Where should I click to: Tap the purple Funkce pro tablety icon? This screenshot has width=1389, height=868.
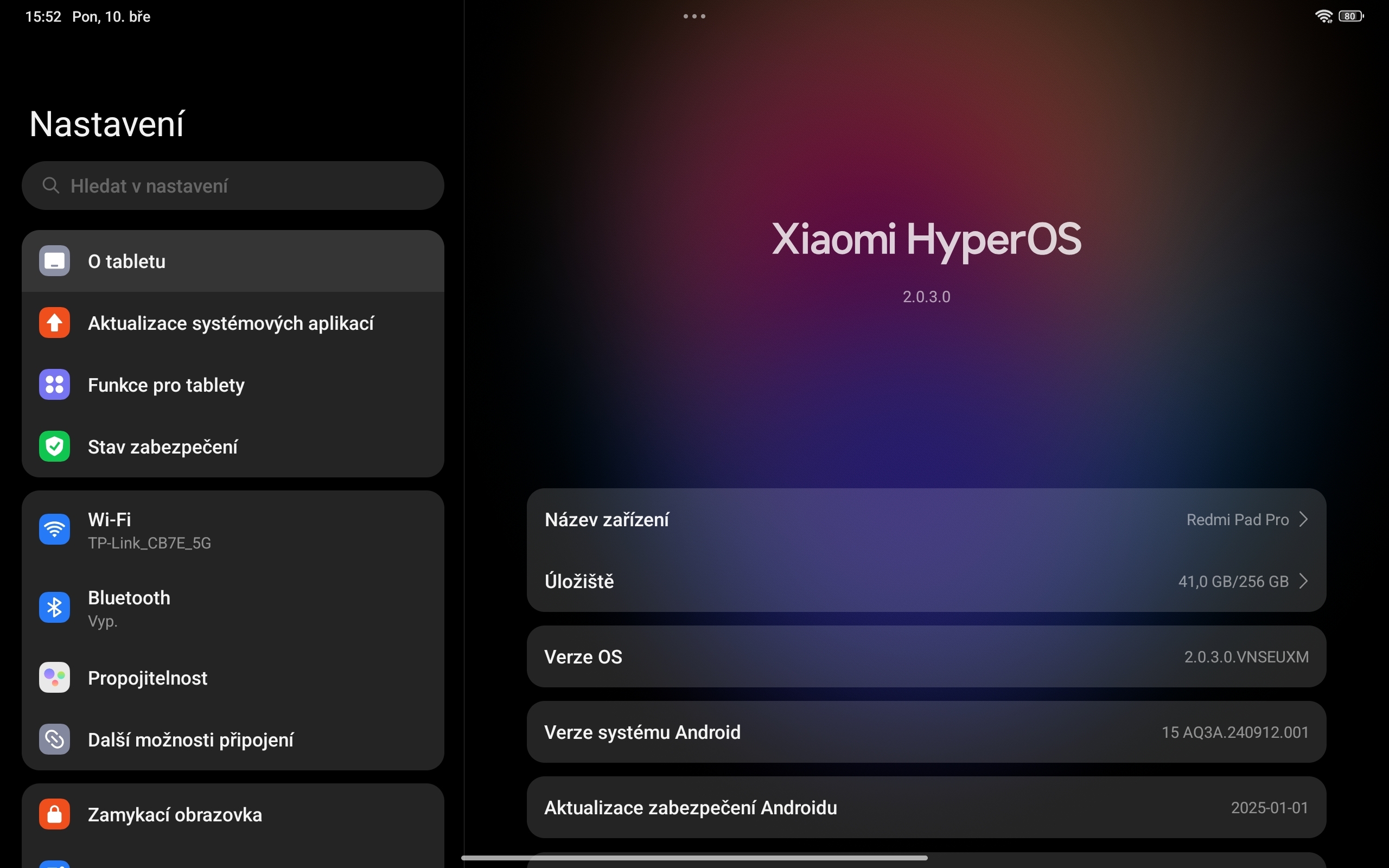(x=54, y=385)
